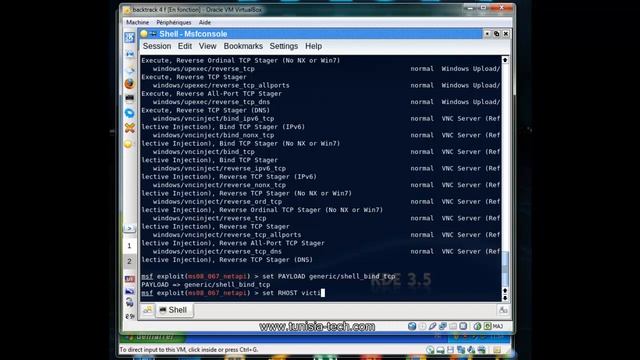Click 'windows/vncinject/reverse_tcp_dns' payload entry
Image resolution: width=640 pixels, height=360 pixels.
tap(217, 251)
